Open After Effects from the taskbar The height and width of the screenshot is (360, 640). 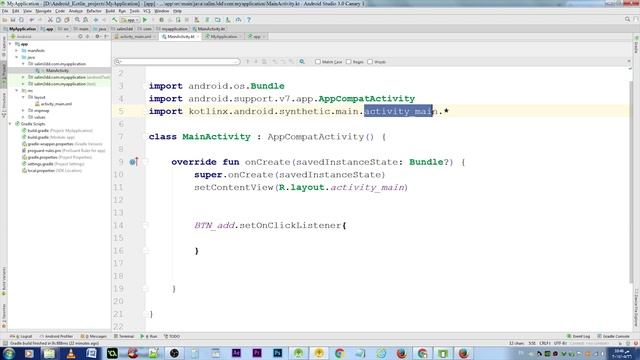[x=236, y=353]
